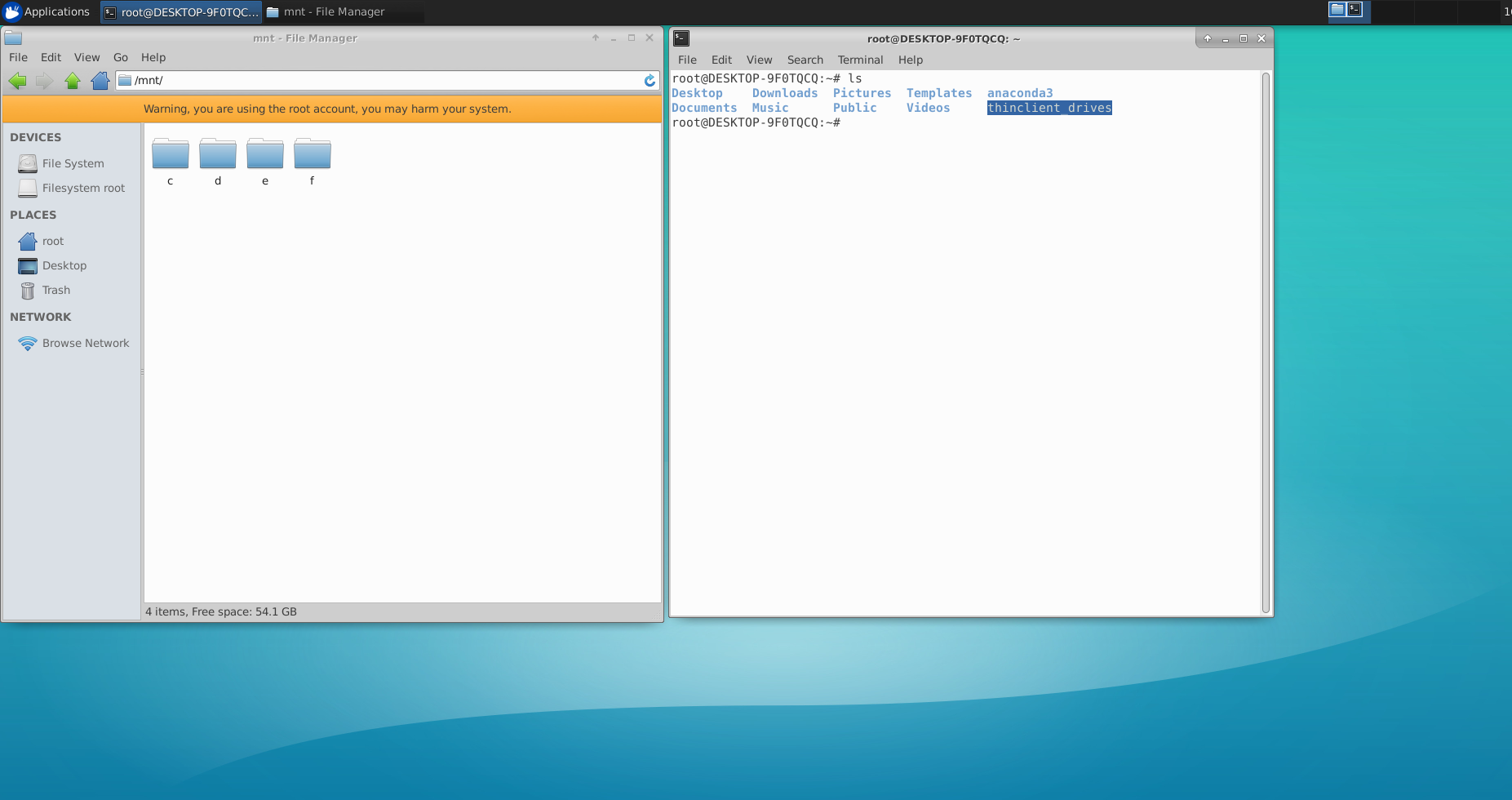This screenshot has height=800, width=1512.
Task: Click Public in the terminal listing
Action: click(x=855, y=108)
